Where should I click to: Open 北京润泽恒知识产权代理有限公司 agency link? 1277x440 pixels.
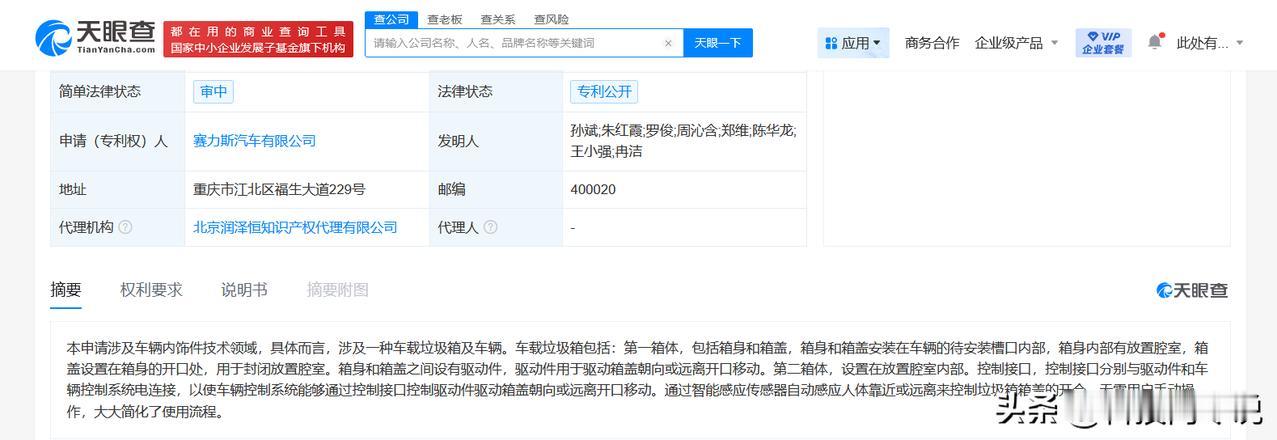(x=295, y=228)
